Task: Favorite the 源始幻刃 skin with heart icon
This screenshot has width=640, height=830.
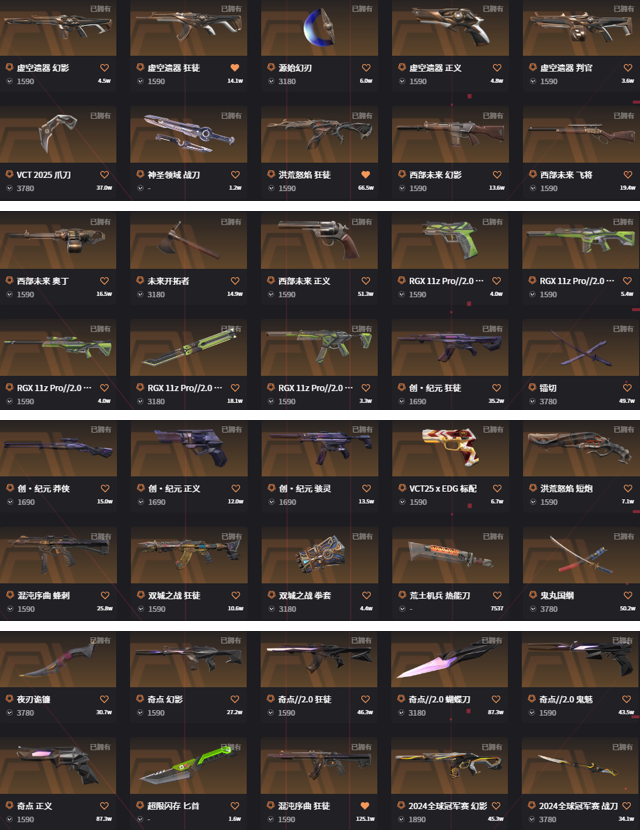Action: (x=366, y=68)
